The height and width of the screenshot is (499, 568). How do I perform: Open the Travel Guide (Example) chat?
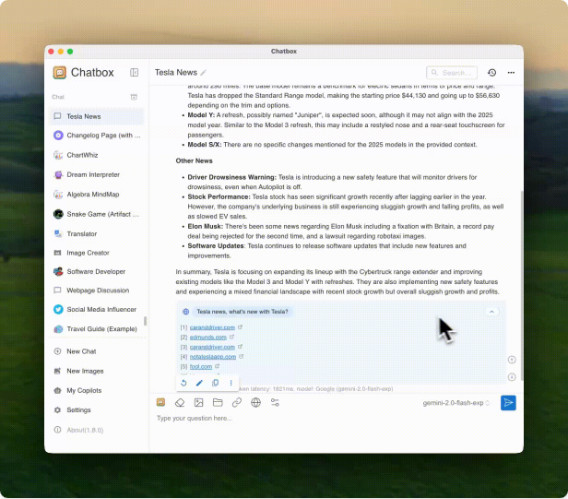(x=96, y=329)
